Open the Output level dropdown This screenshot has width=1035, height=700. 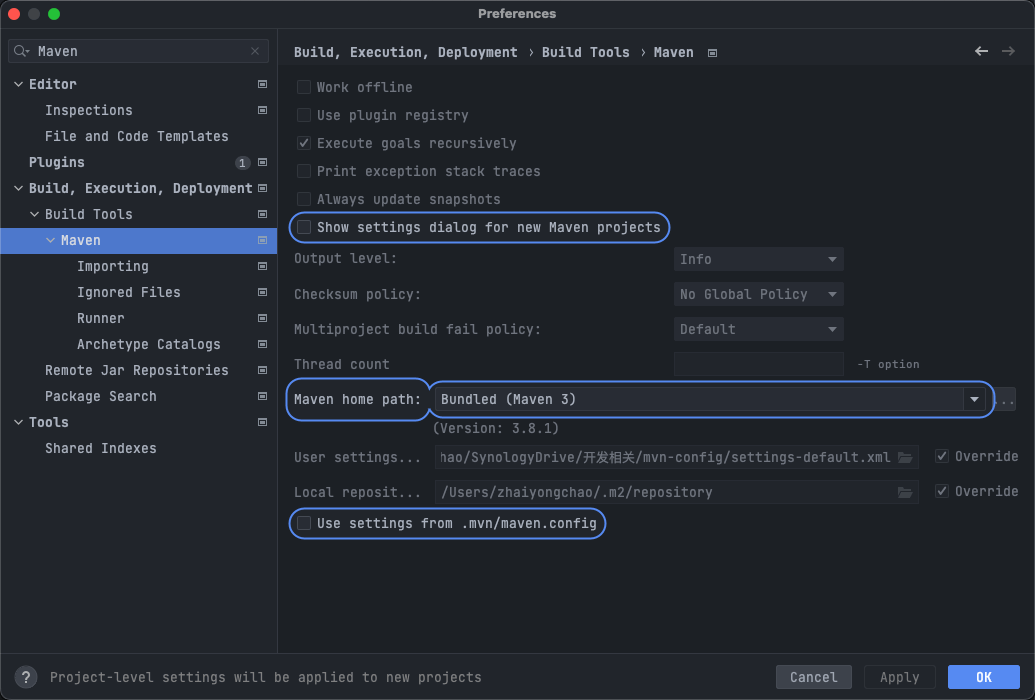(758, 259)
